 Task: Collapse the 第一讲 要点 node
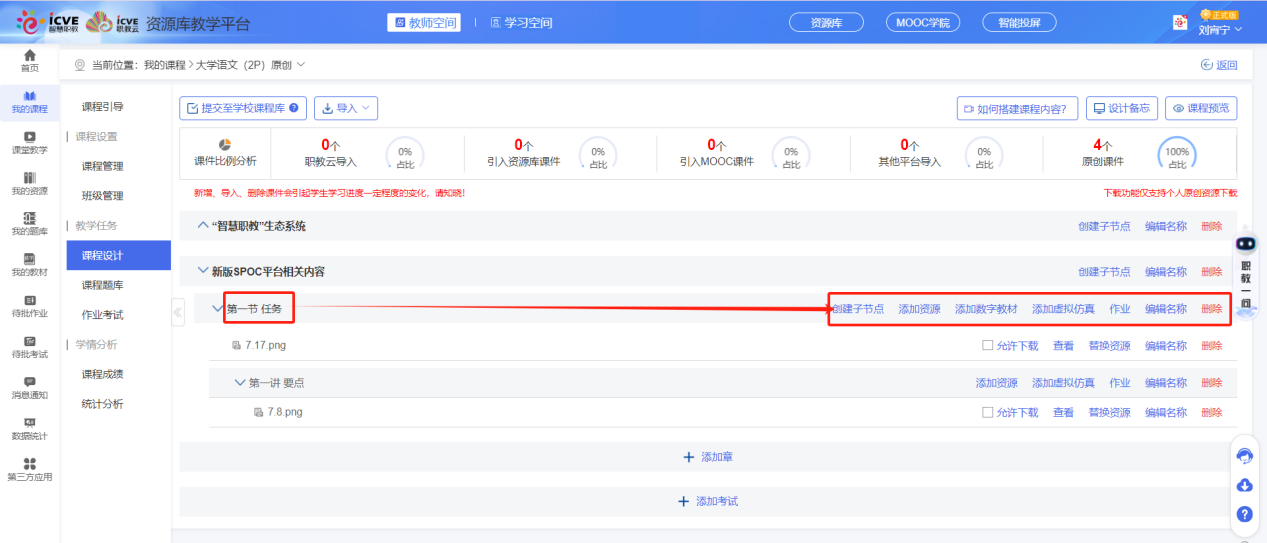(239, 383)
